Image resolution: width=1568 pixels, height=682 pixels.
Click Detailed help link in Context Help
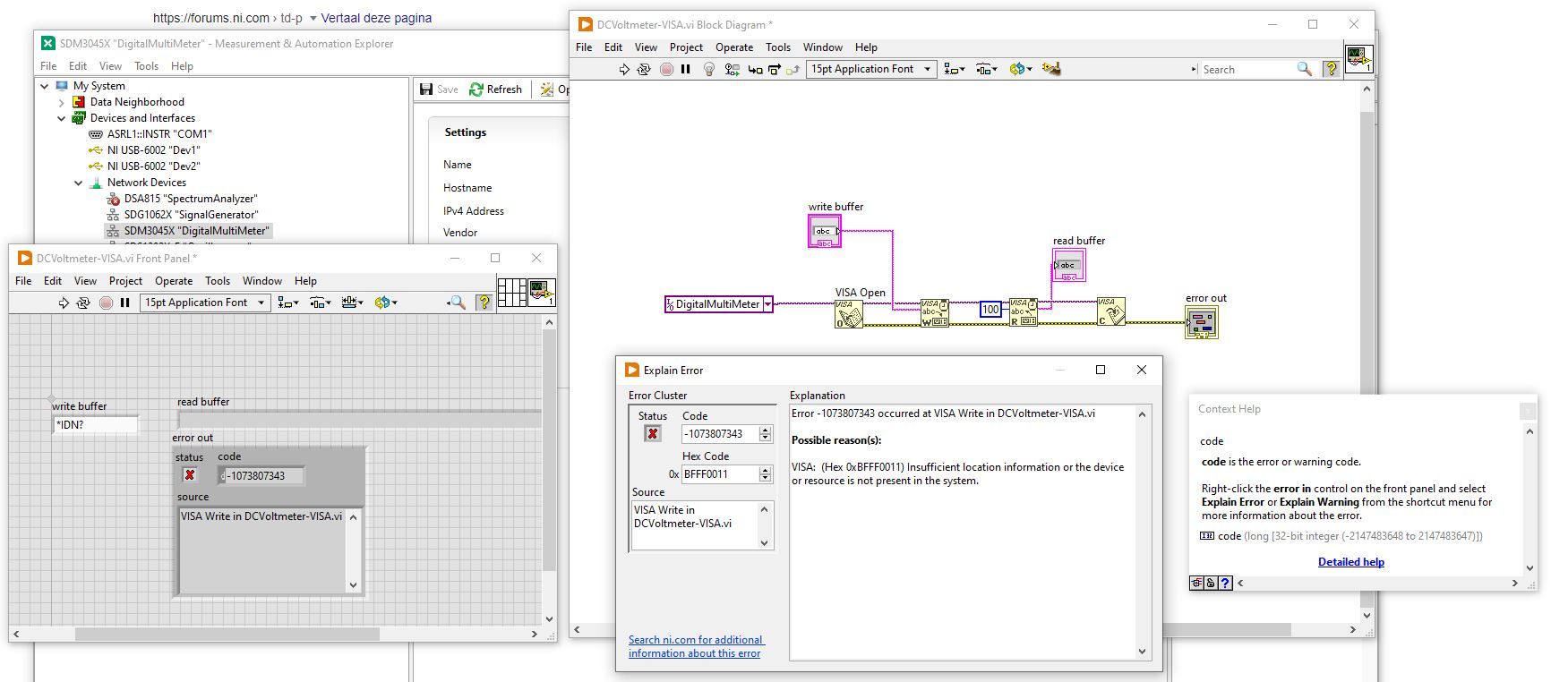click(x=1351, y=562)
